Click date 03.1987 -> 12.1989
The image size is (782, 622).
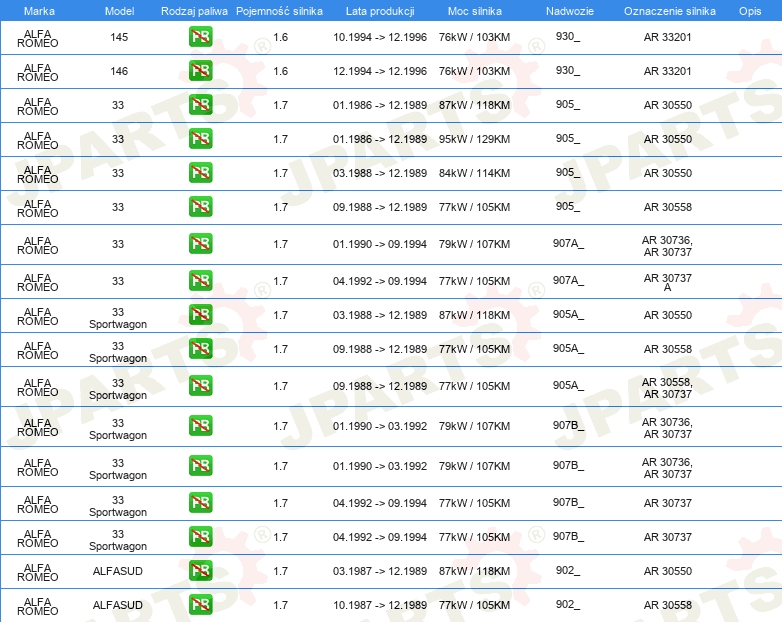click(x=380, y=571)
